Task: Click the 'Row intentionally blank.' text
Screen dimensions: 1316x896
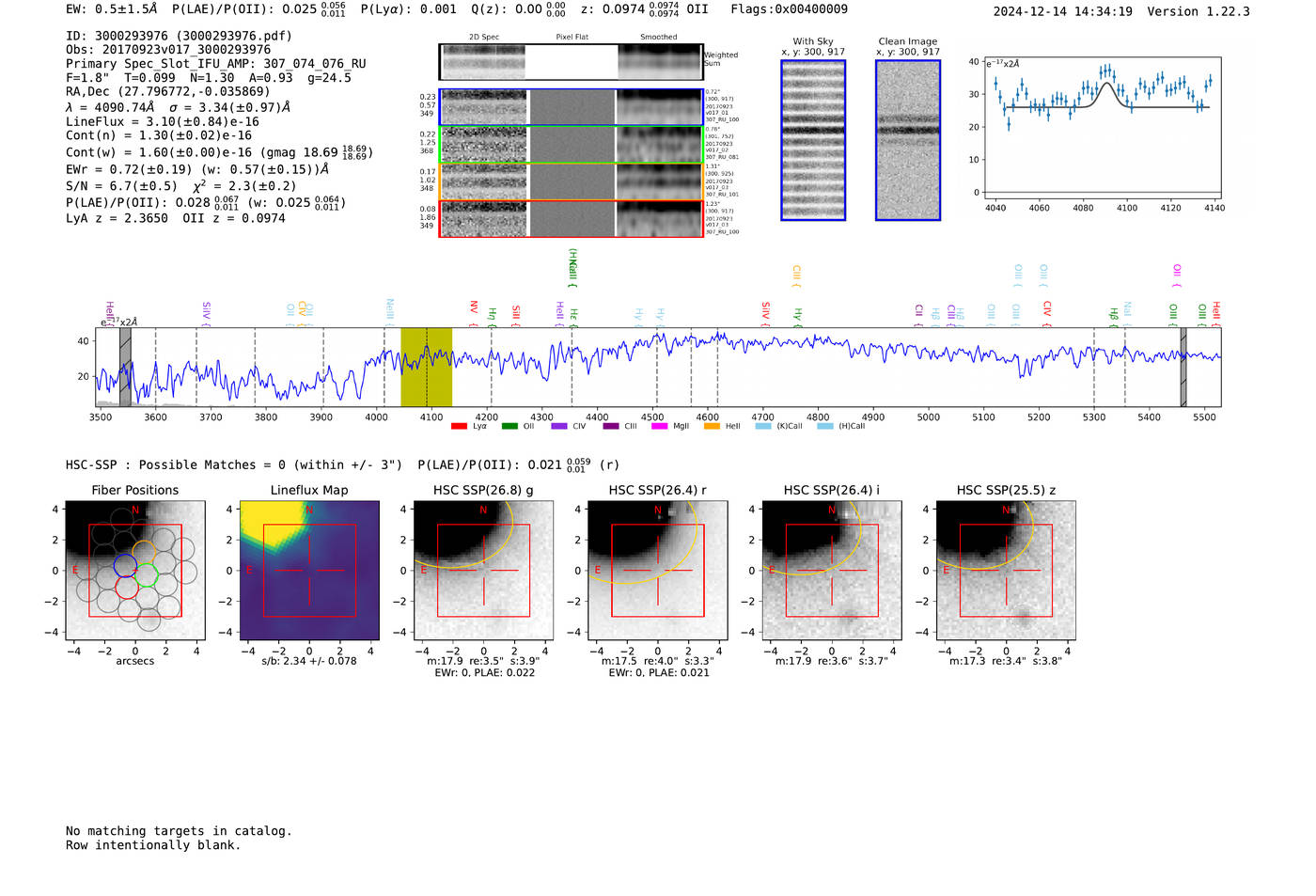Action: tap(153, 845)
